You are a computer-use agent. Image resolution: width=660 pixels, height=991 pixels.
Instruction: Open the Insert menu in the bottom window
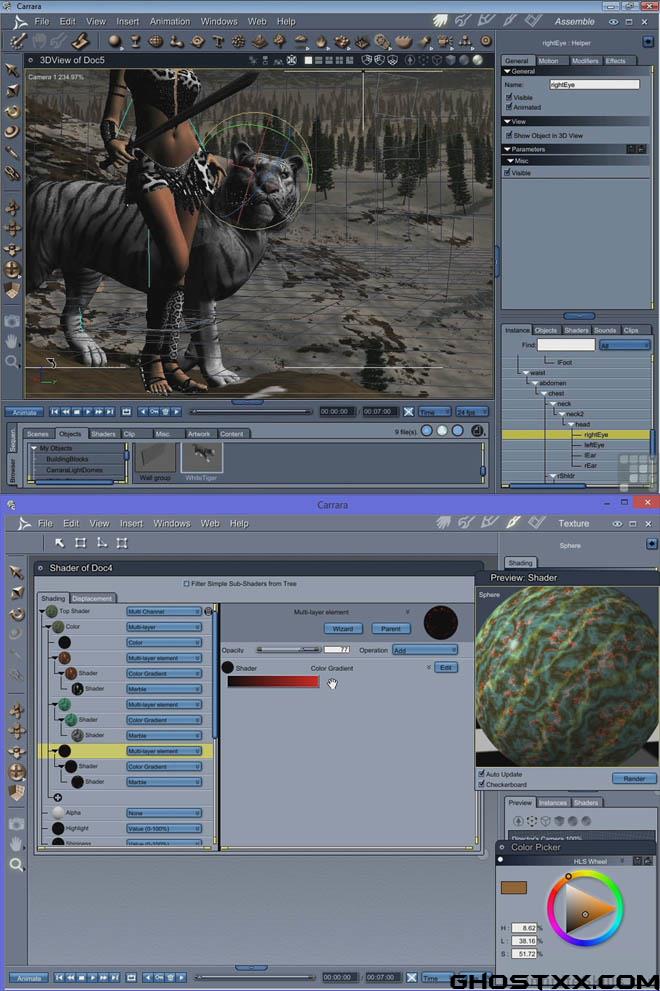click(131, 523)
